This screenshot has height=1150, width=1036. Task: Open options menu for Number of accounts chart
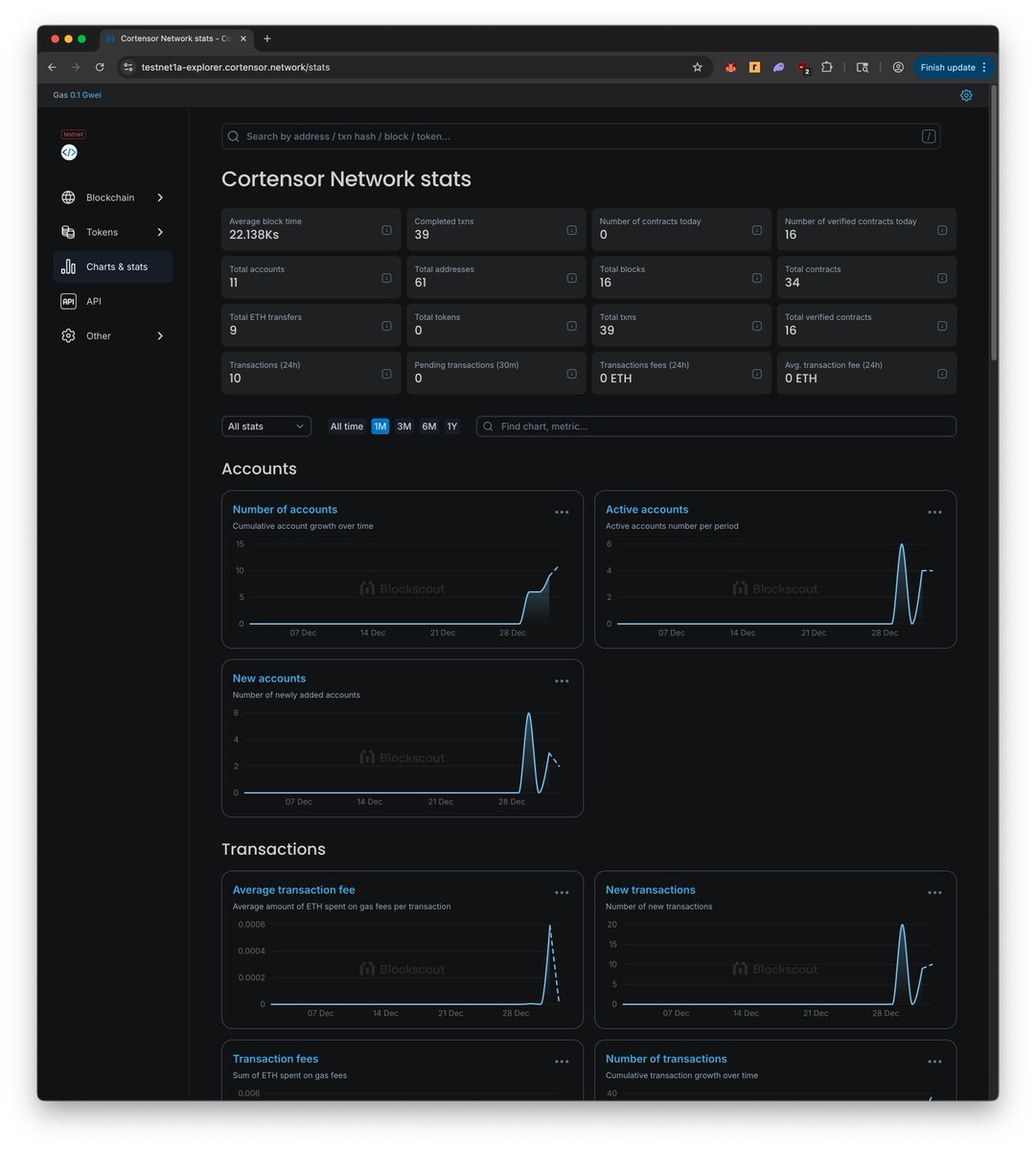pos(562,512)
